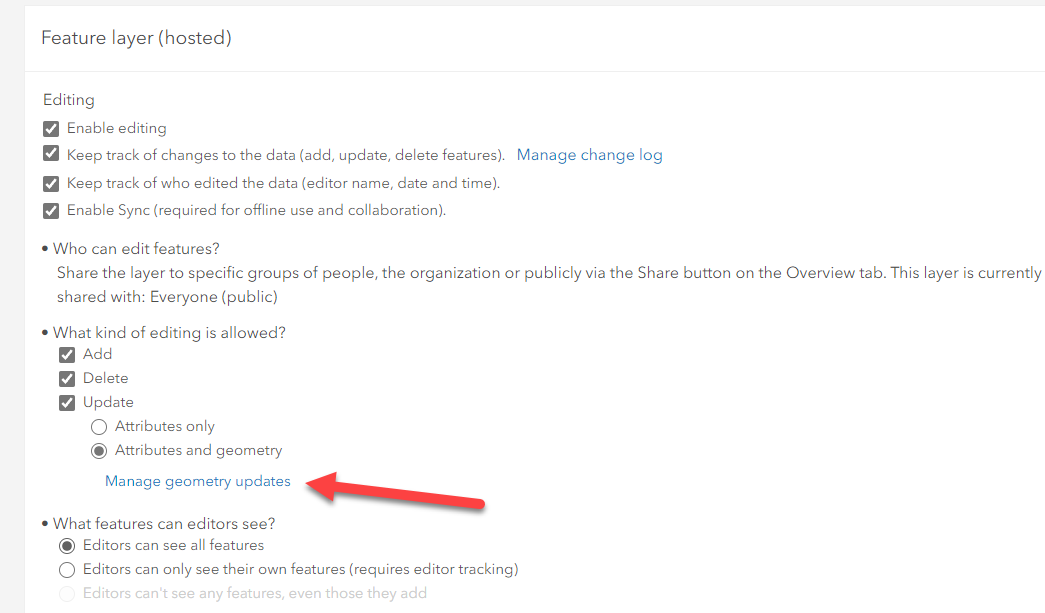Expand the 'What kind of editing is allowed?' section
Screen dimensions: 1045x613
click(x=170, y=331)
